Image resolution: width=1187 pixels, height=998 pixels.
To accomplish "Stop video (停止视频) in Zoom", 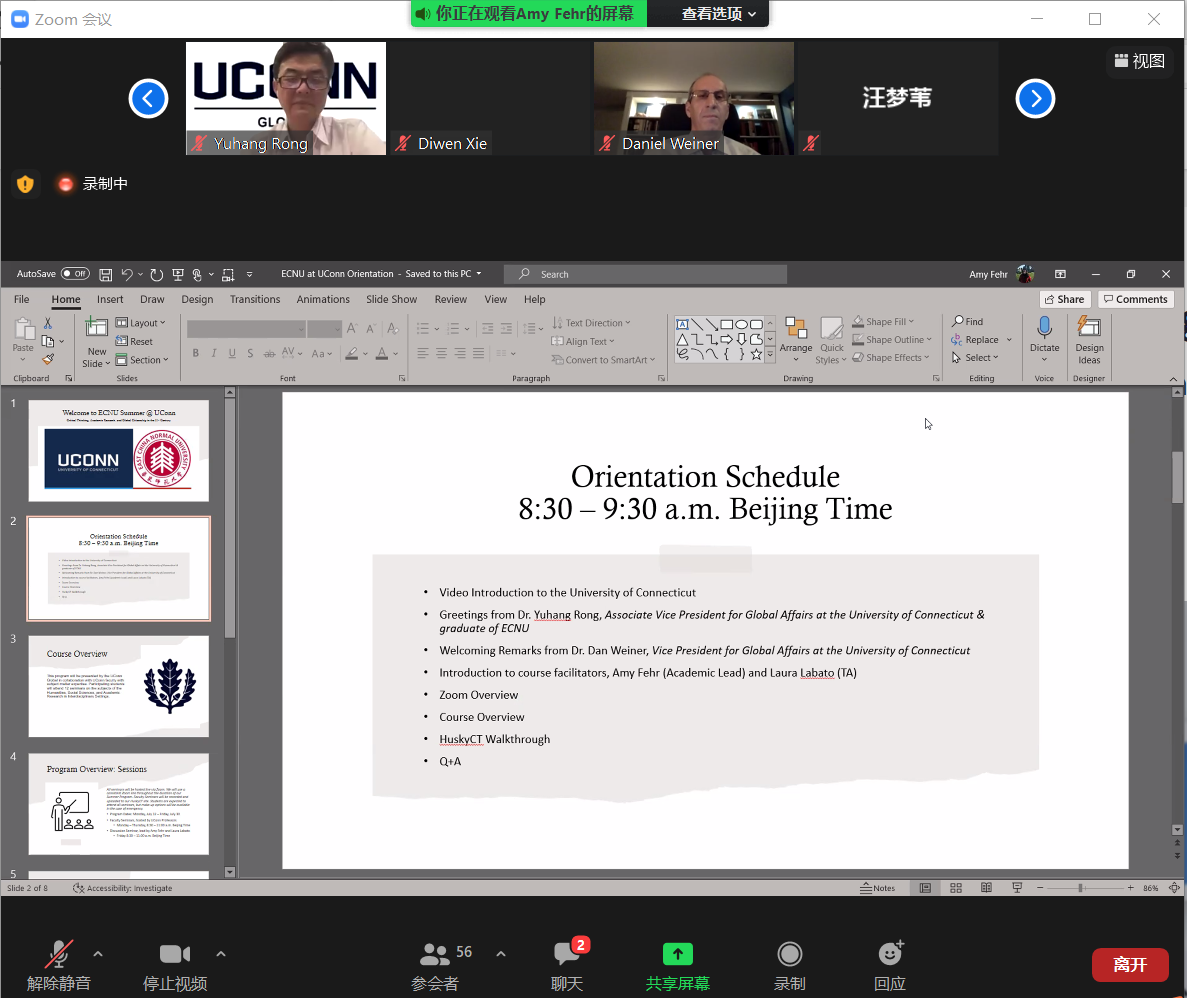I will 175,966.
